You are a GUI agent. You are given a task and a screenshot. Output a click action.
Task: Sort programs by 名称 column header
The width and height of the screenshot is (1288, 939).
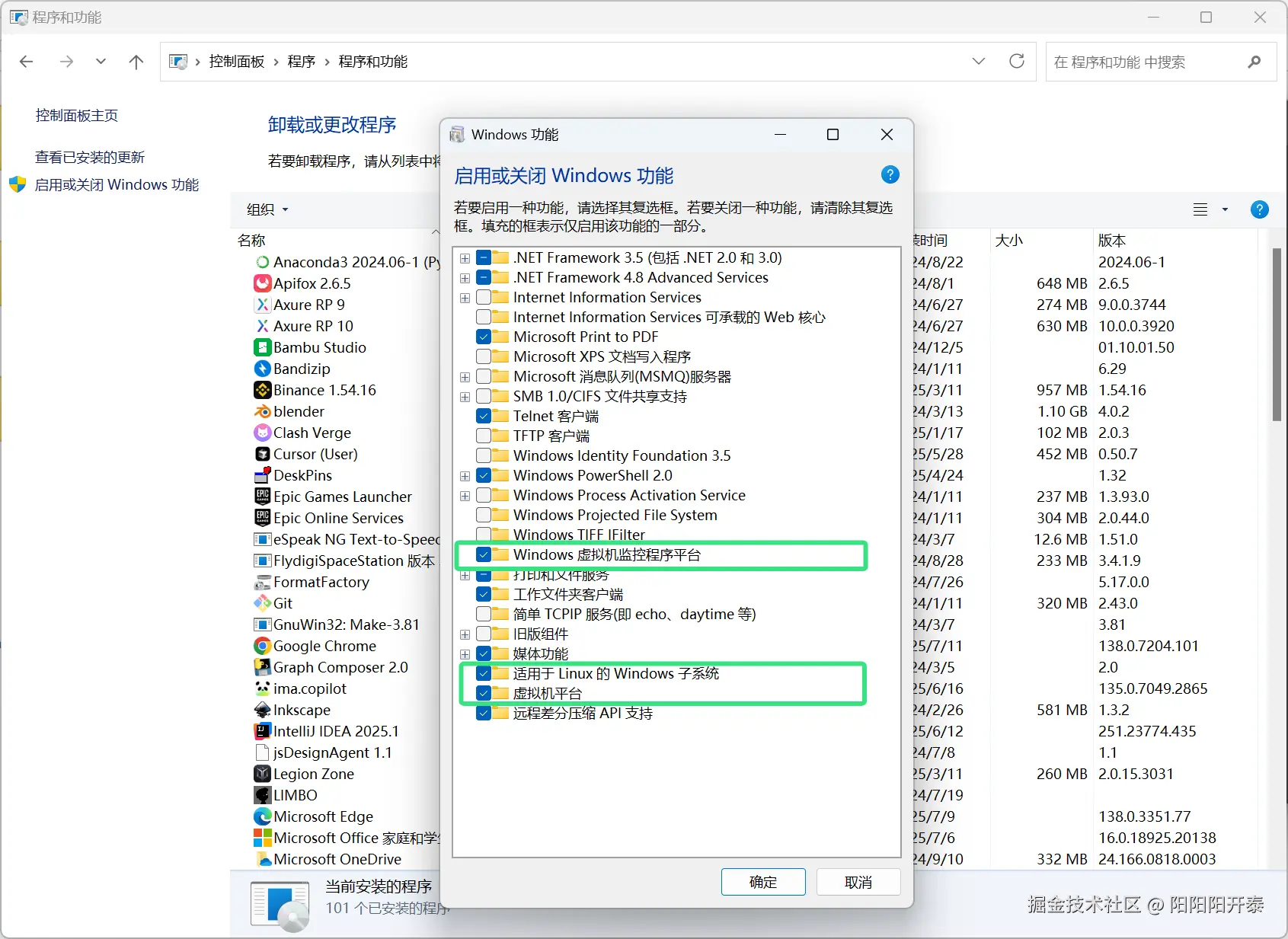(x=251, y=241)
